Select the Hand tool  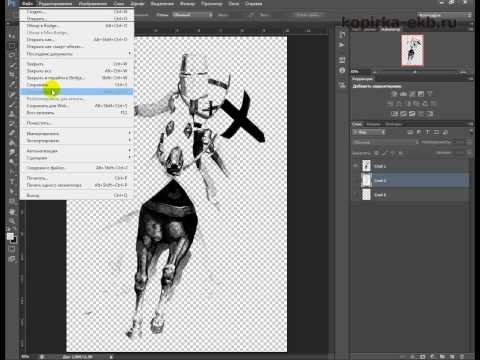click(x=12, y=212)
